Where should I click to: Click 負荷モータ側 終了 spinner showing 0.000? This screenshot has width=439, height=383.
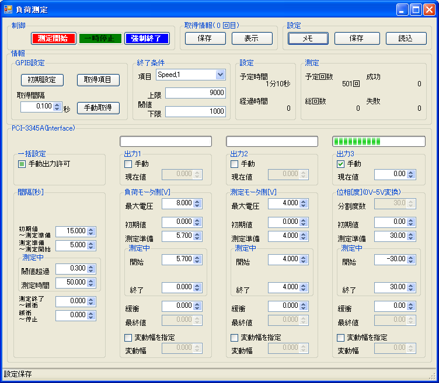tap(182, 287)
